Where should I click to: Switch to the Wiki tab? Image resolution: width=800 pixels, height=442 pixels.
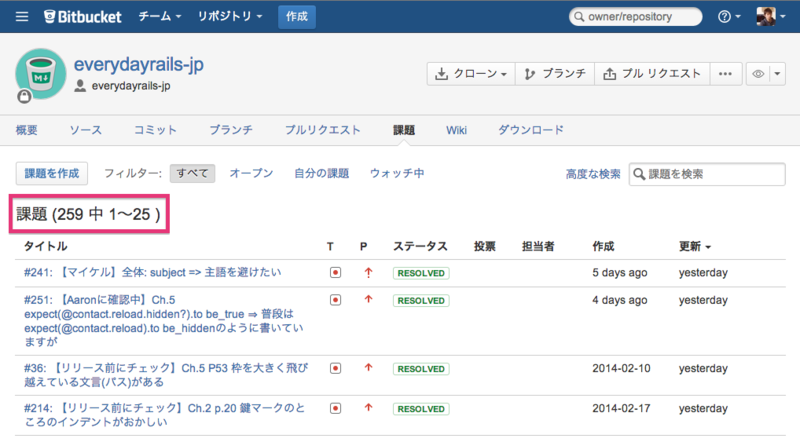[456, 130]
